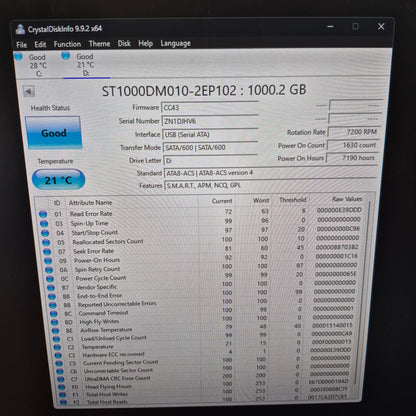Click the Attribute Name column header
416x416 pixels.
(x=90, y=203)
